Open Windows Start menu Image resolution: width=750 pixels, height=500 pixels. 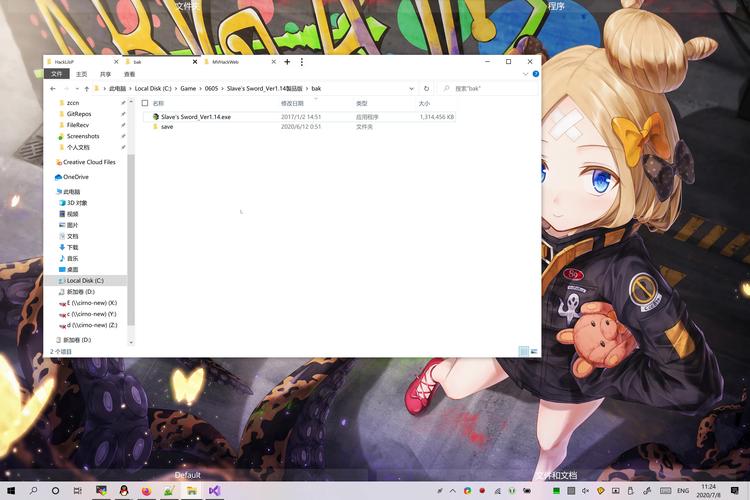tap(11, 490)
